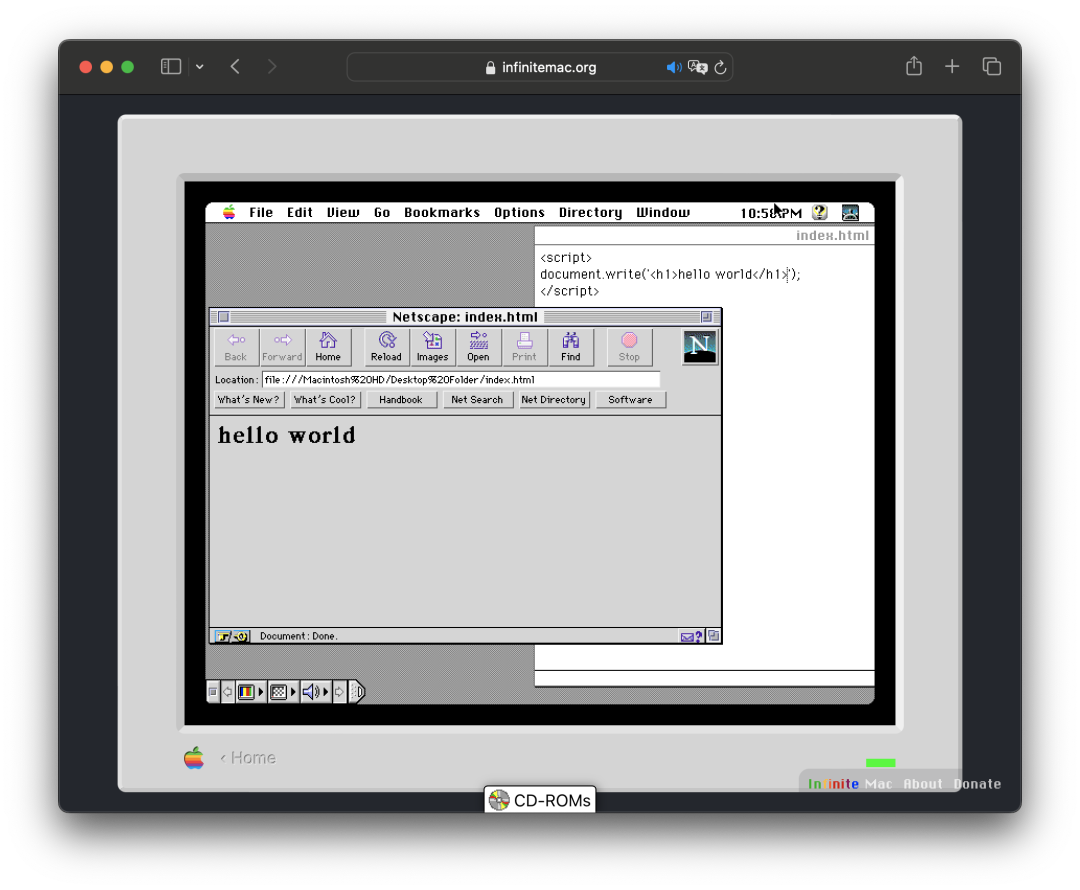
Task: Open the Donate link
Action: point(977,784)
